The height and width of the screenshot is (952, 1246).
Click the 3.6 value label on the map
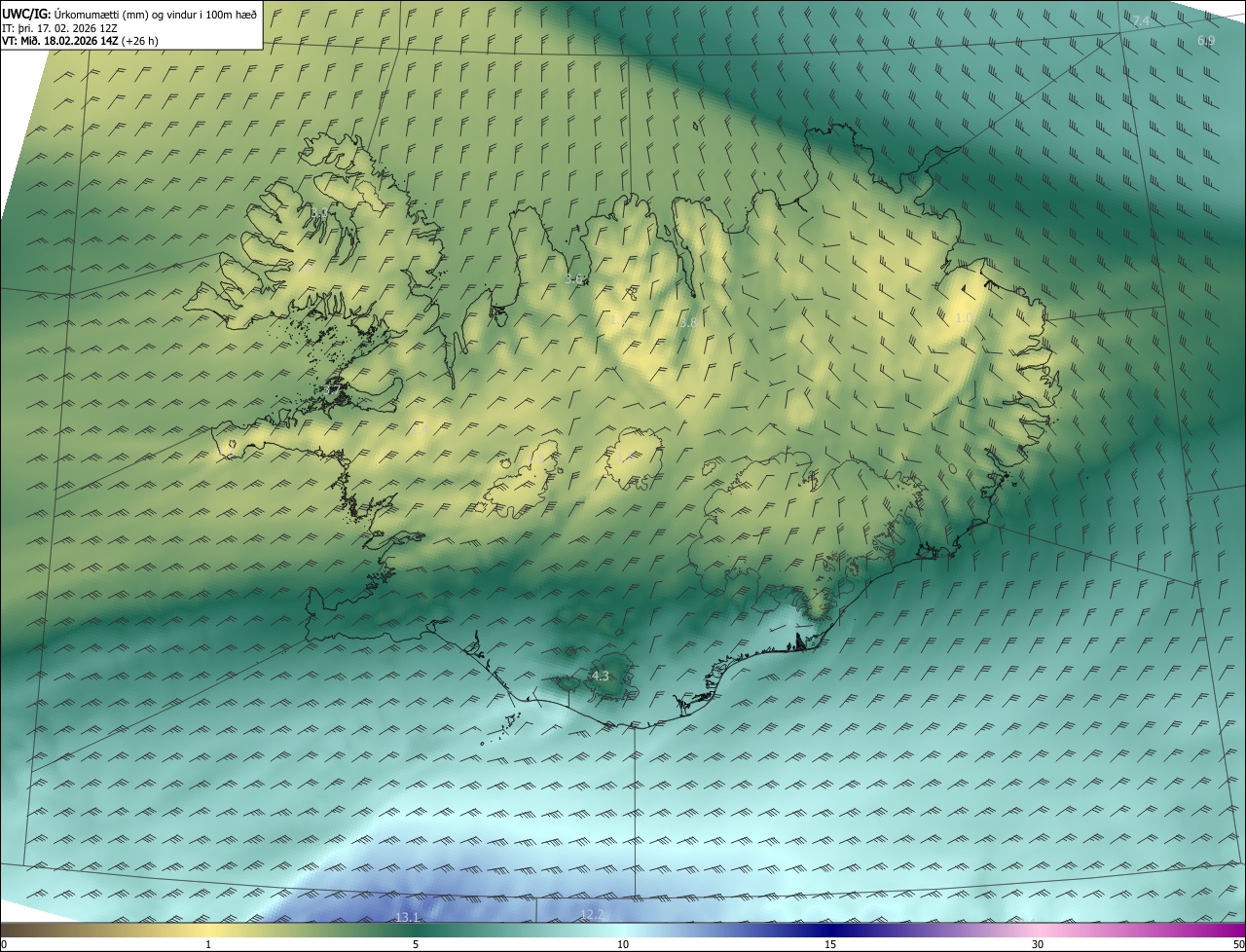coord(573,279)
